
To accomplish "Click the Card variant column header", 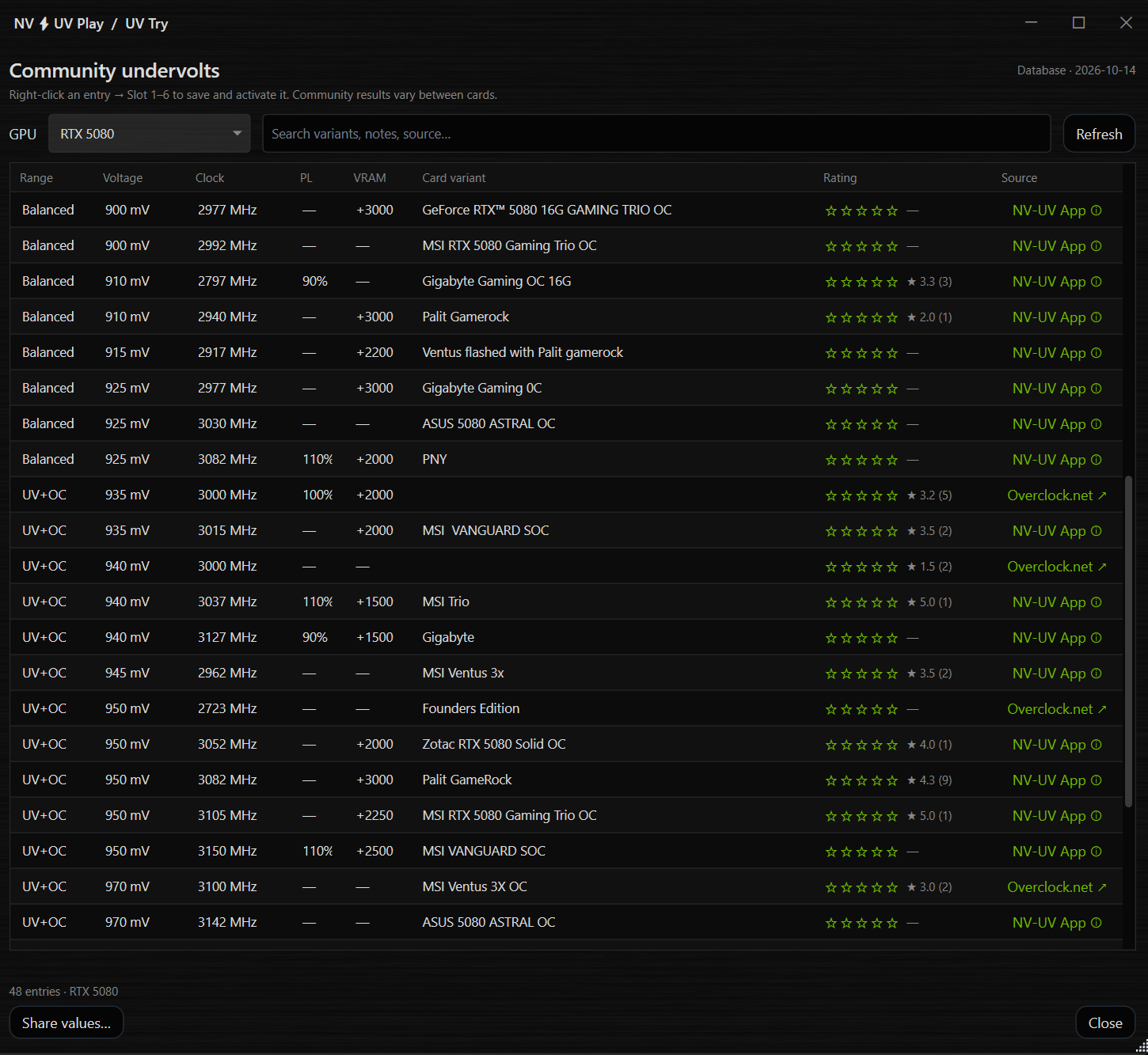I will [x=454, y=178].
